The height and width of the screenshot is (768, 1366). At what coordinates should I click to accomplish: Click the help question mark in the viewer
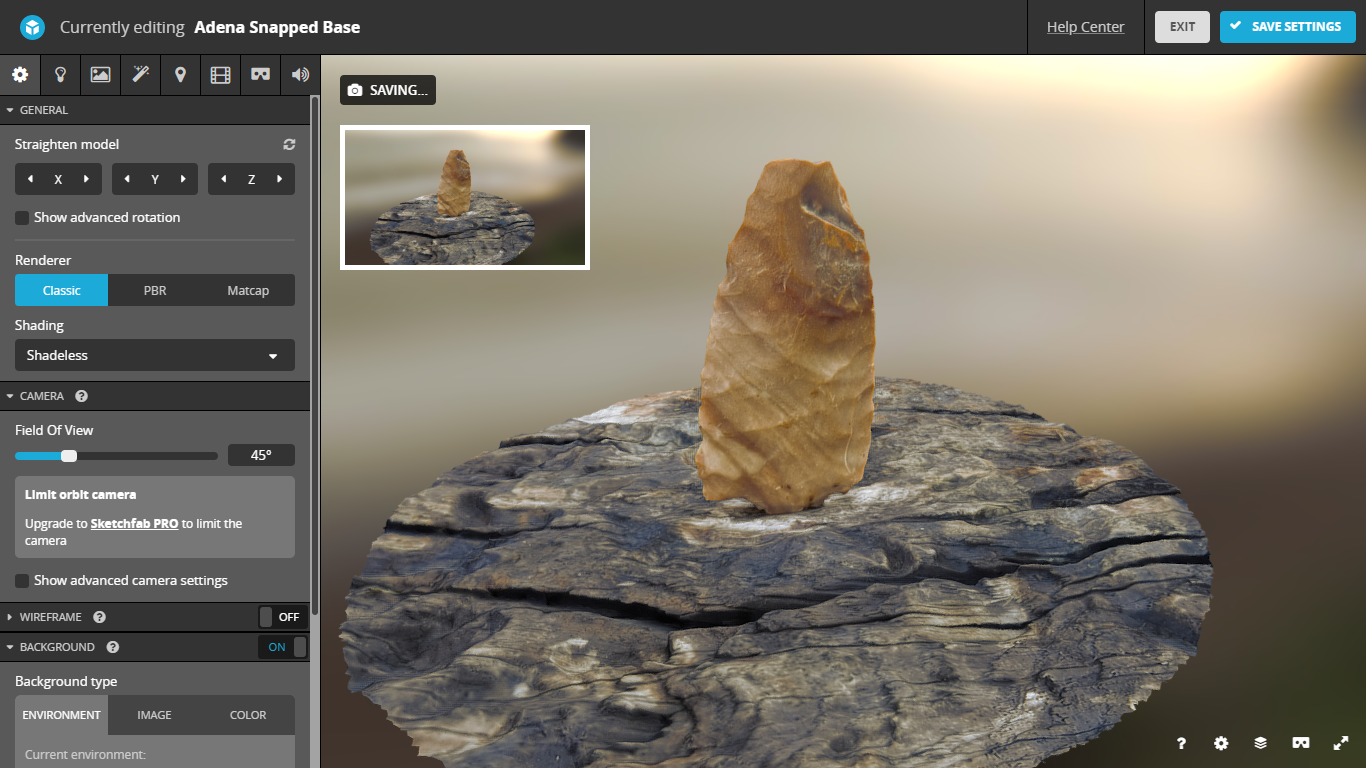coord(1181,743)
